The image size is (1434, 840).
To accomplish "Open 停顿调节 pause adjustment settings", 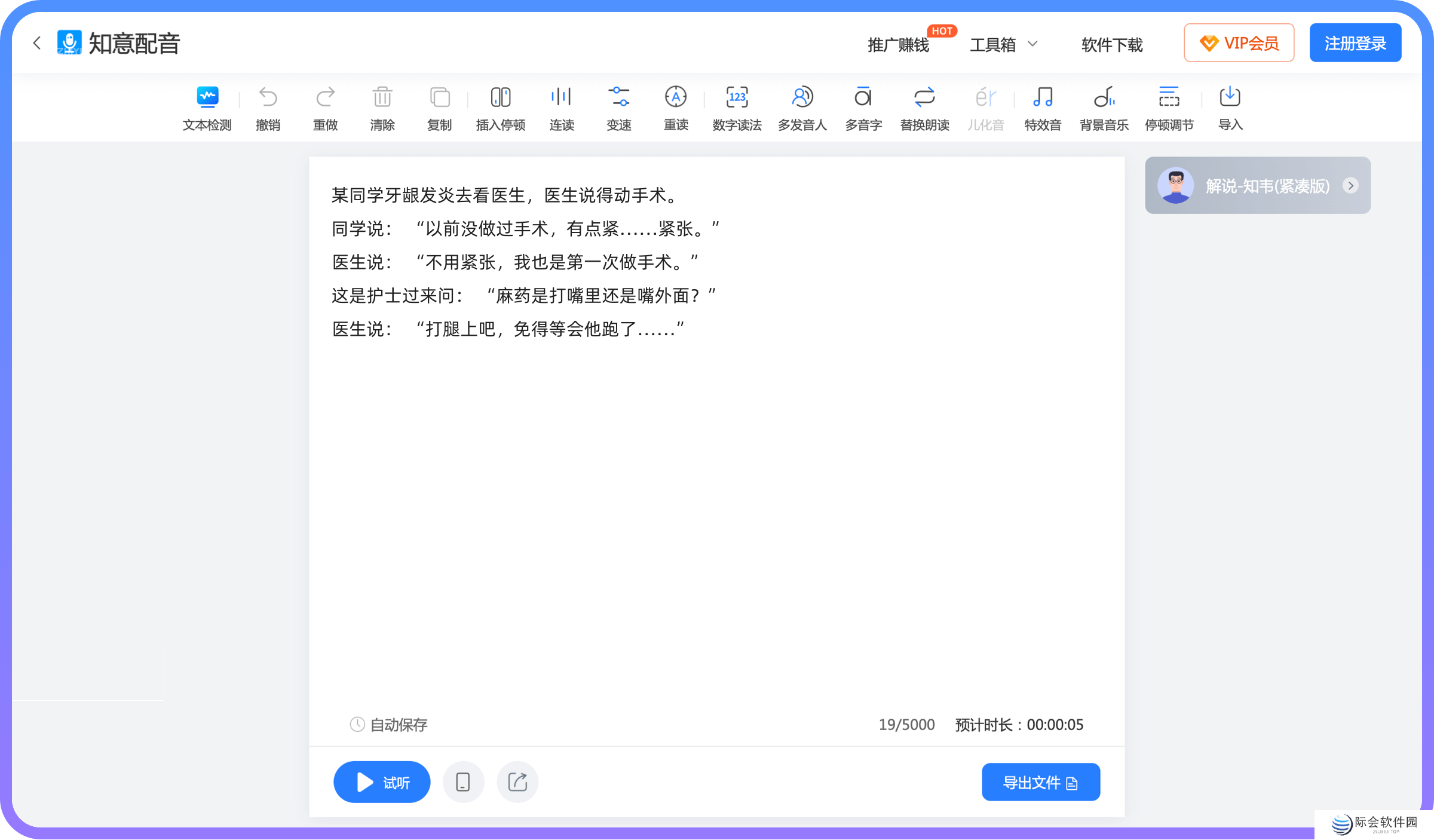I will (1169, 108).
